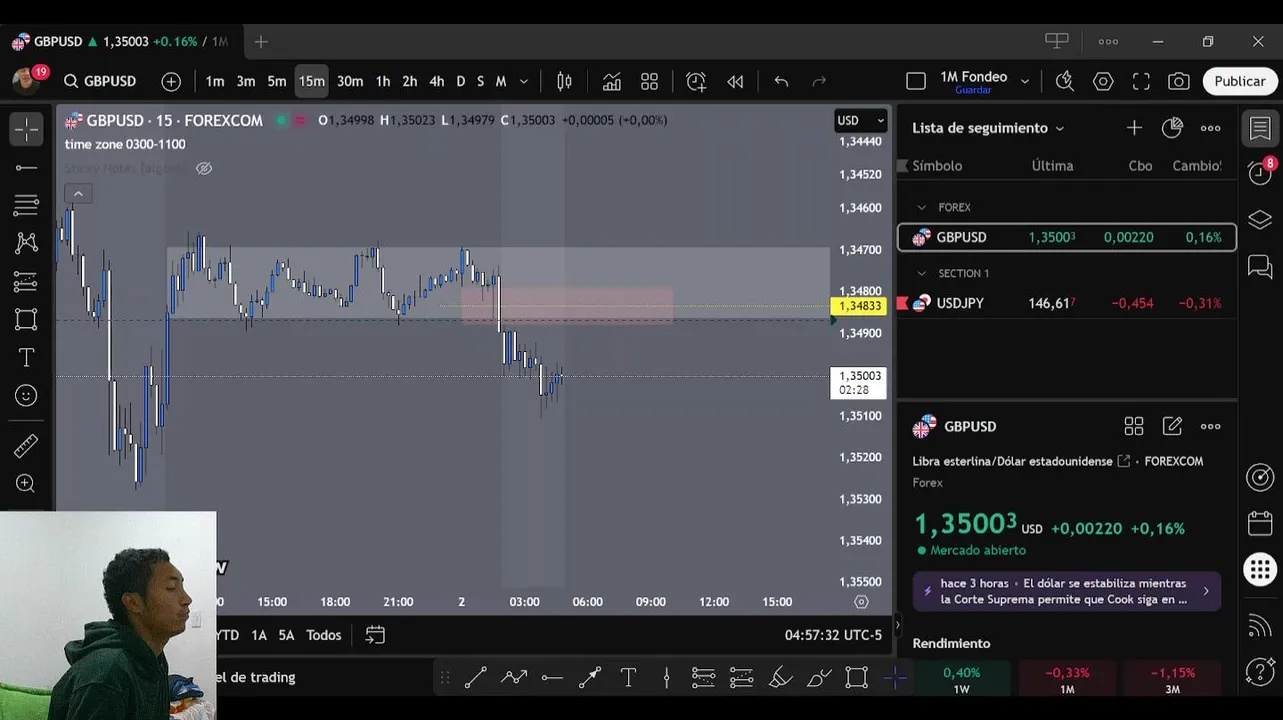Open the chats panel in right sidebar

click(x=1260, y=266)
